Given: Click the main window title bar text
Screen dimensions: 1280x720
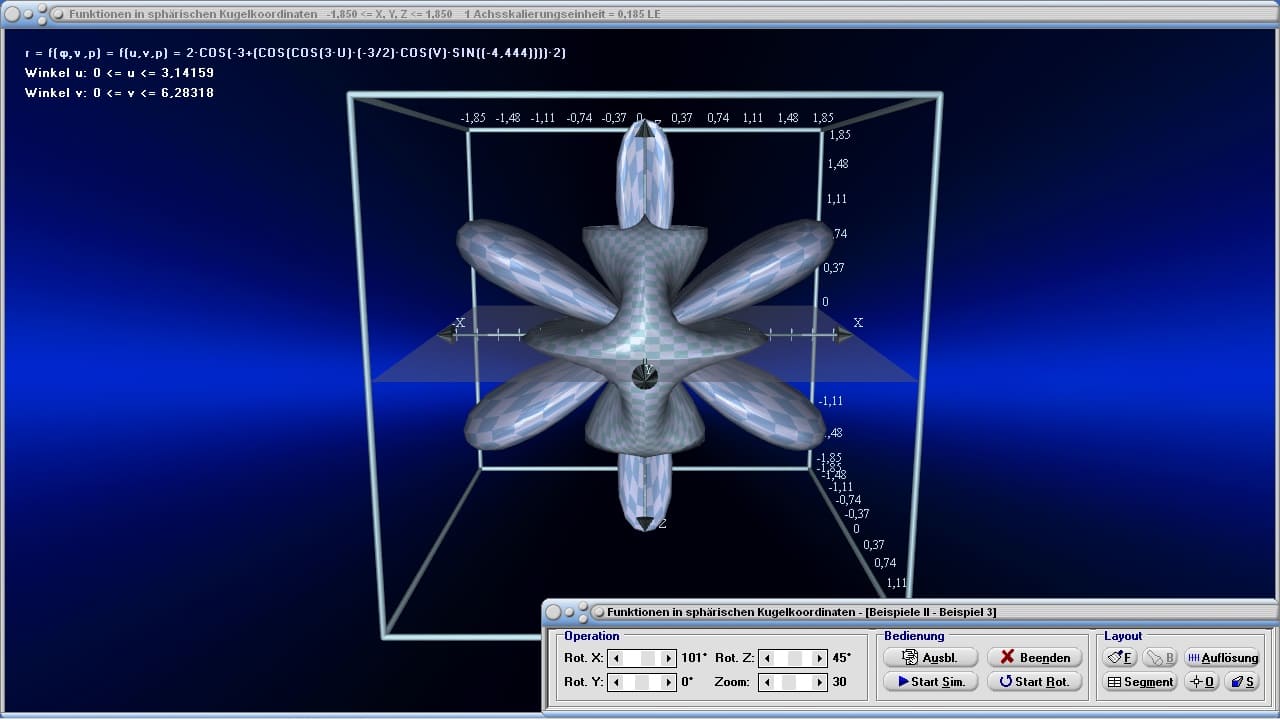Looking at the screenshot, I should click(x=364, y=14).
